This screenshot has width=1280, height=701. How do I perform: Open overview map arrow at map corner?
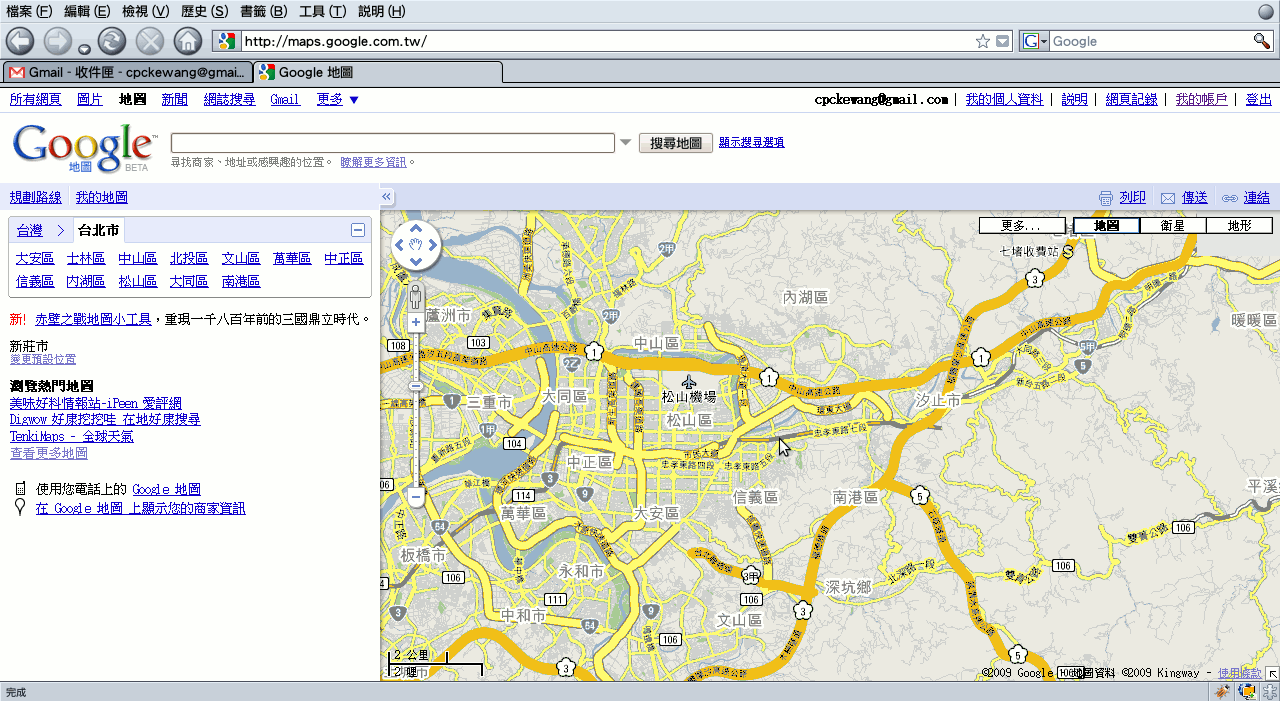(x=1272, y=673)
